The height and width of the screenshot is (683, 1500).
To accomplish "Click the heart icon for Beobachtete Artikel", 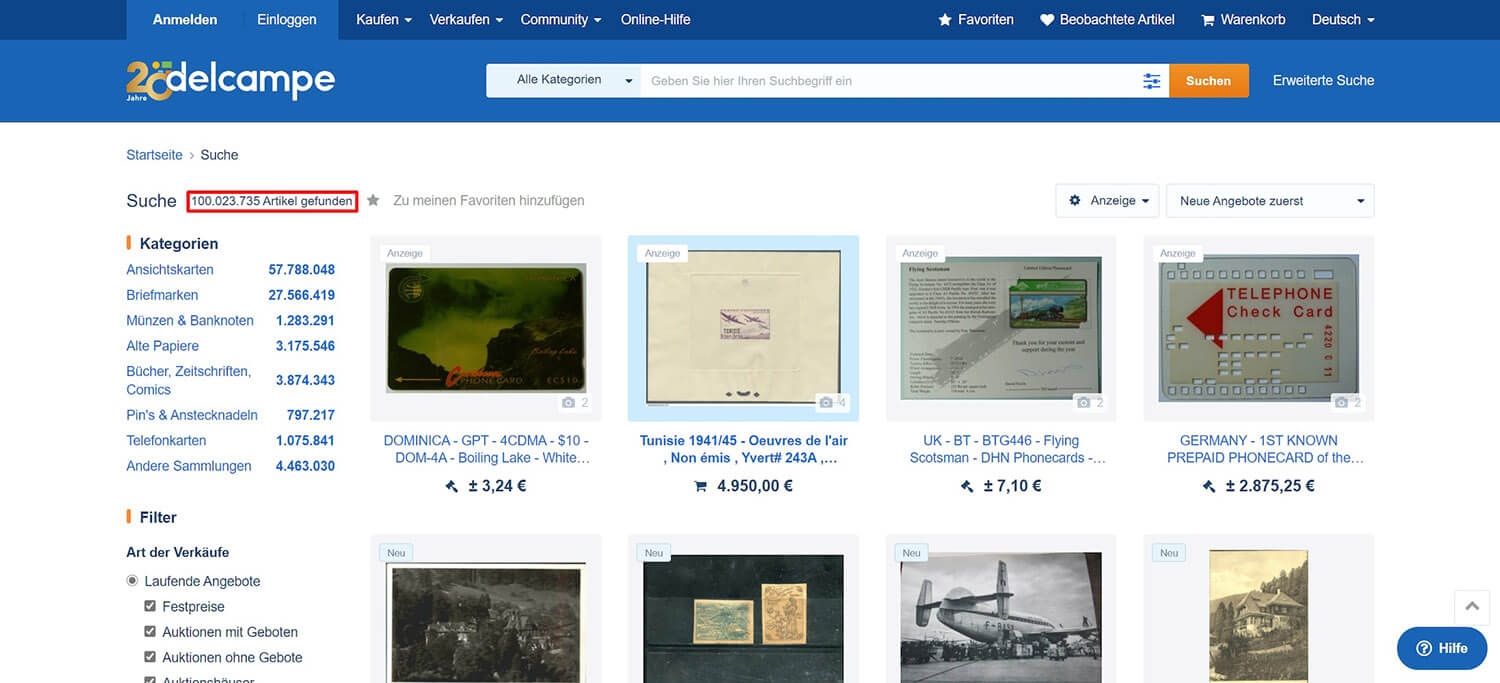I will [1047, 20].
